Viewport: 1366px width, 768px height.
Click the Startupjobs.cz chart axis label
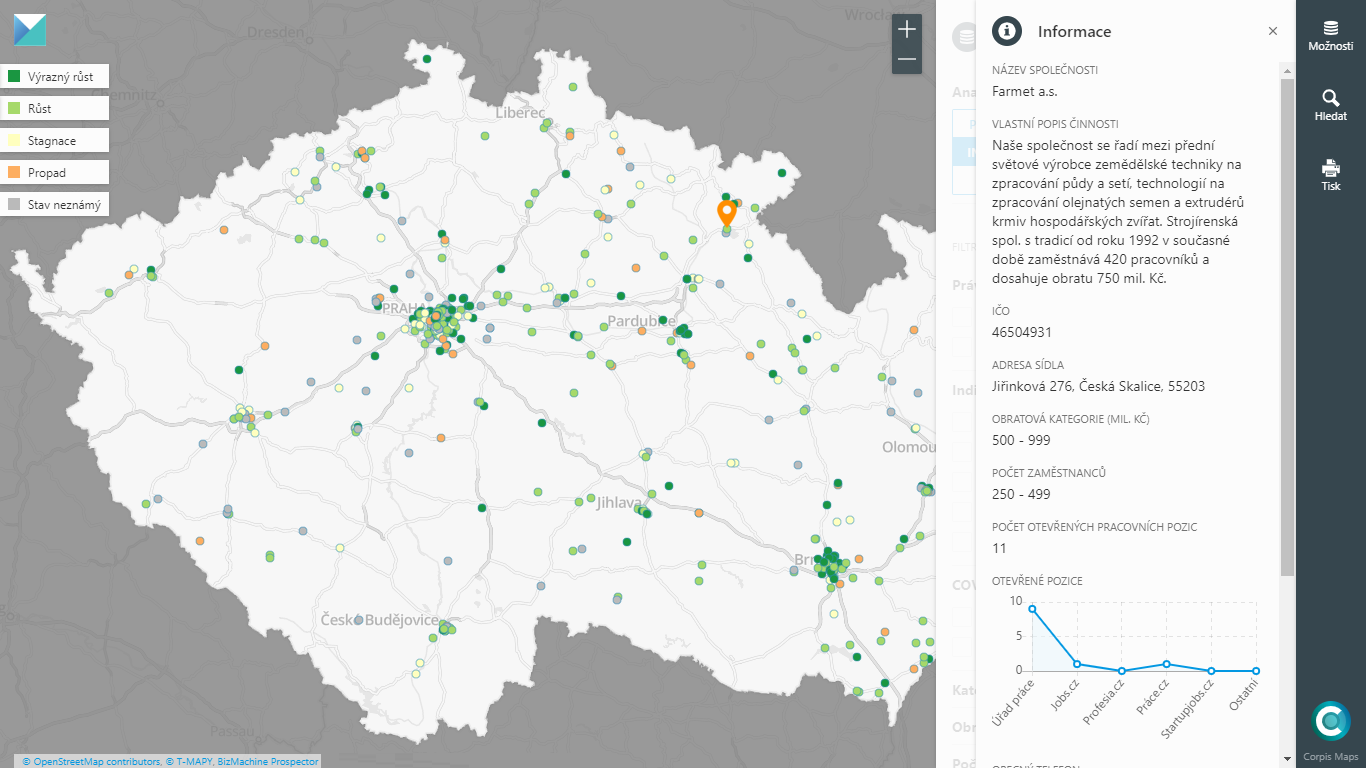(x=1188, y=709)
